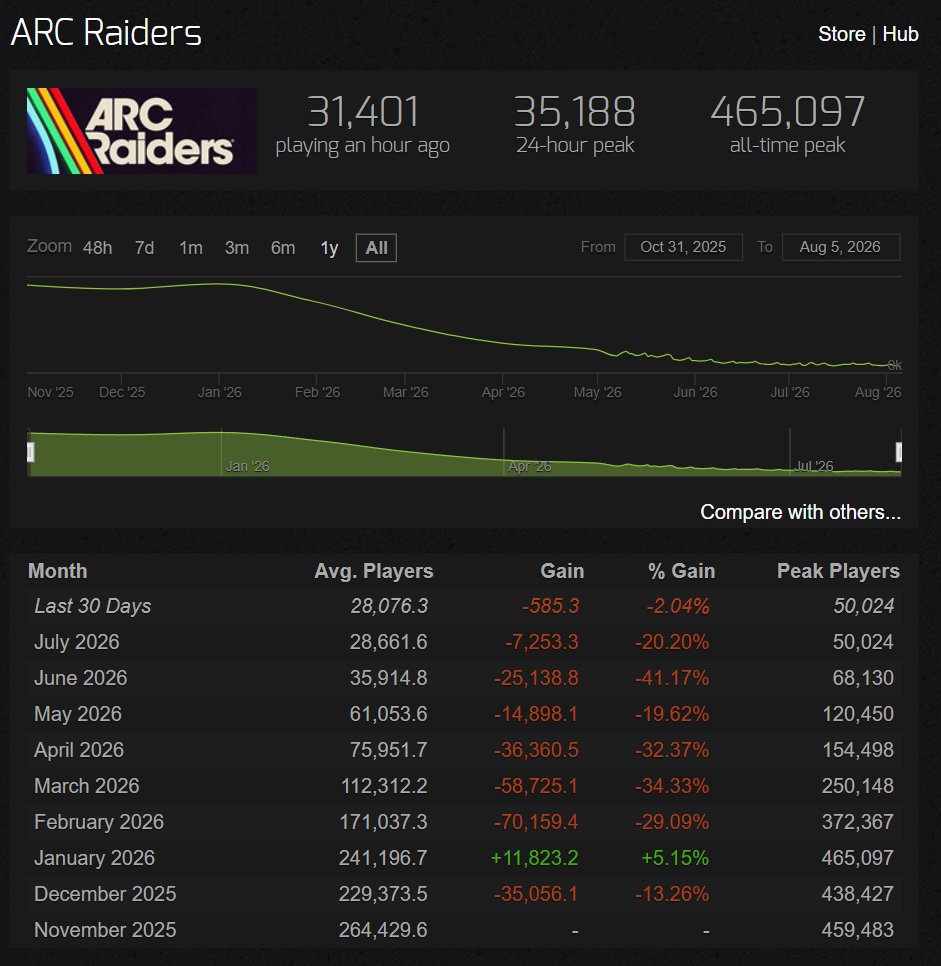941x966 pixels.
Task: Grab the right navigator range handle
Action: [898, 452]
